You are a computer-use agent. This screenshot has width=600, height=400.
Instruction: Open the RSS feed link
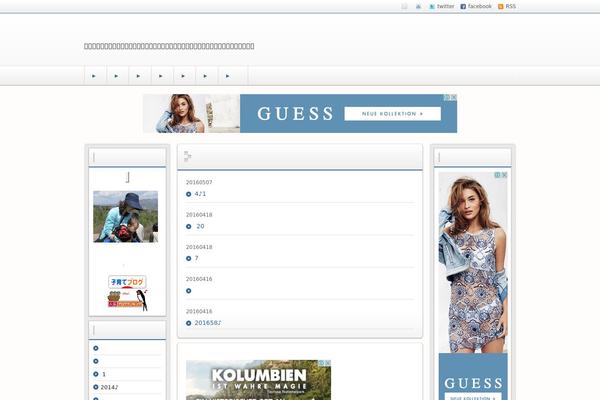(510, 6)
